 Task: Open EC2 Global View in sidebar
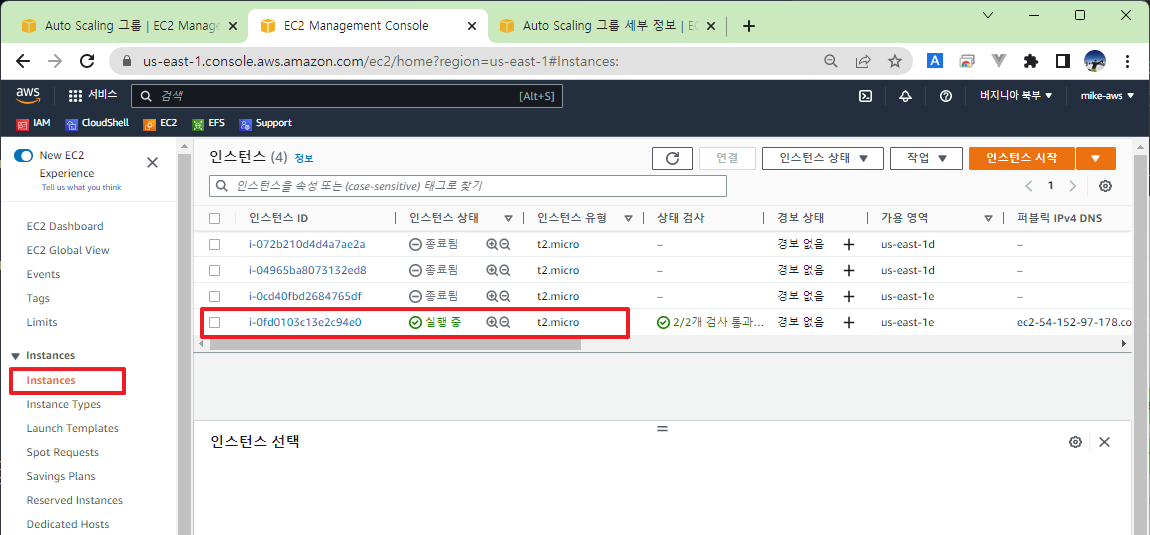click(x=67, y=250)
